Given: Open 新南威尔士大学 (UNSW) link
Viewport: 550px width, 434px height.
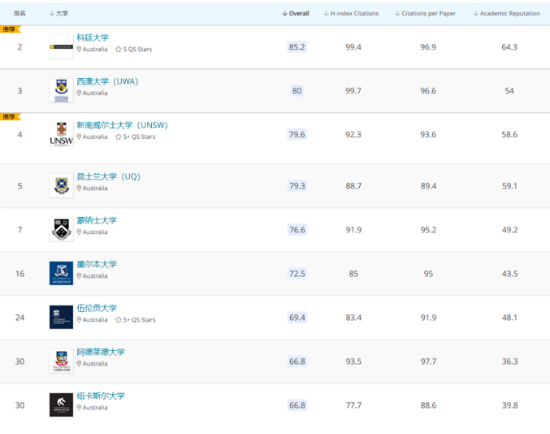Looking at the screenshot, I should 122,125.
